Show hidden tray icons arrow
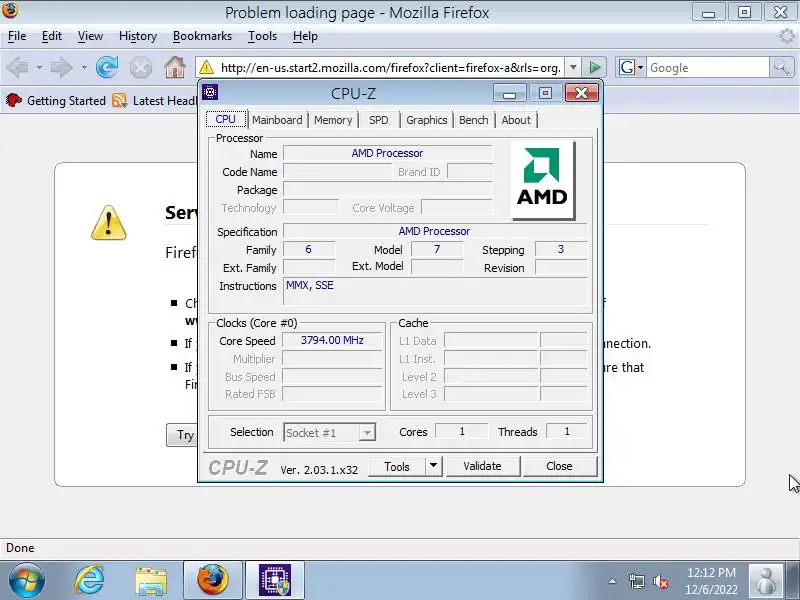Image resolution: width=800 pixels, height=600 pixels. click(x=613, y=581)
